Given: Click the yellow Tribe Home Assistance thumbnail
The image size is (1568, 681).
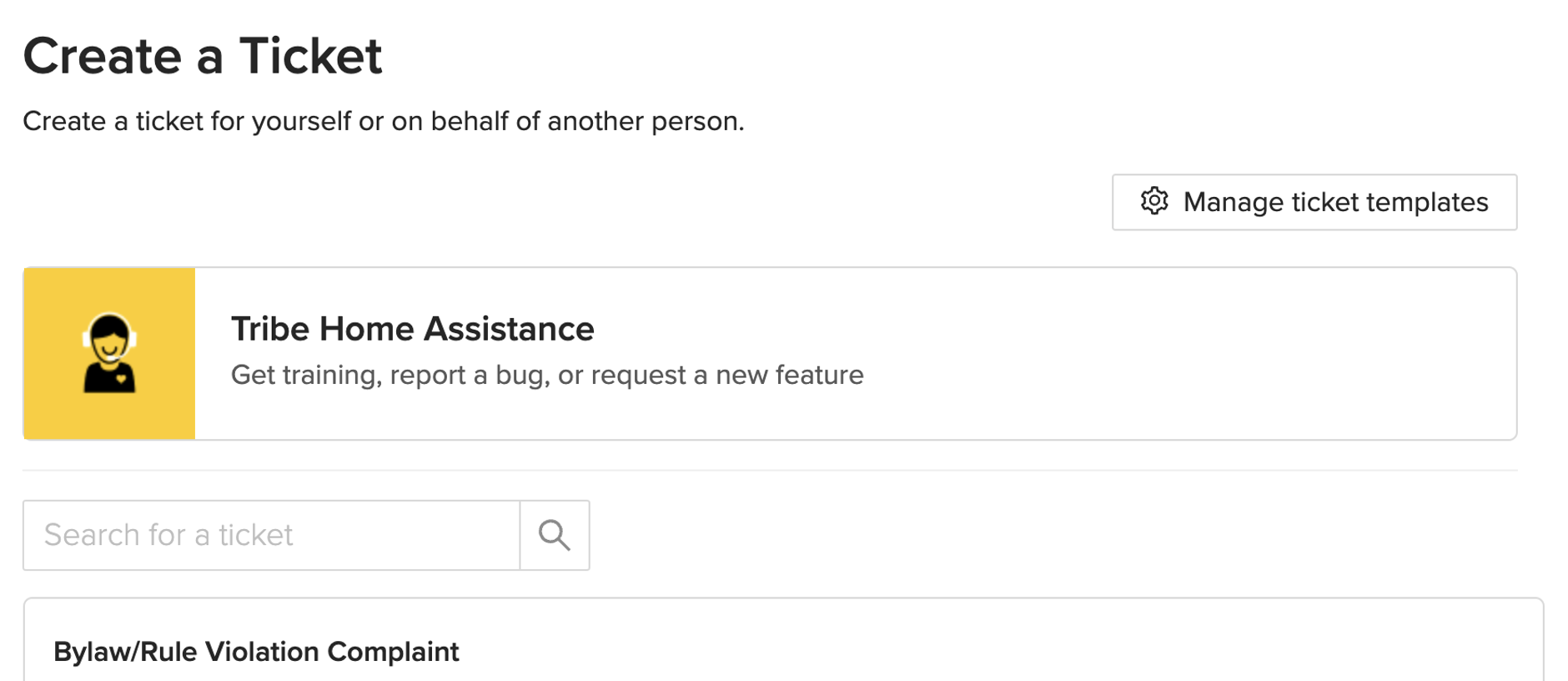Looking at the screenshot, I should [109, 354].
